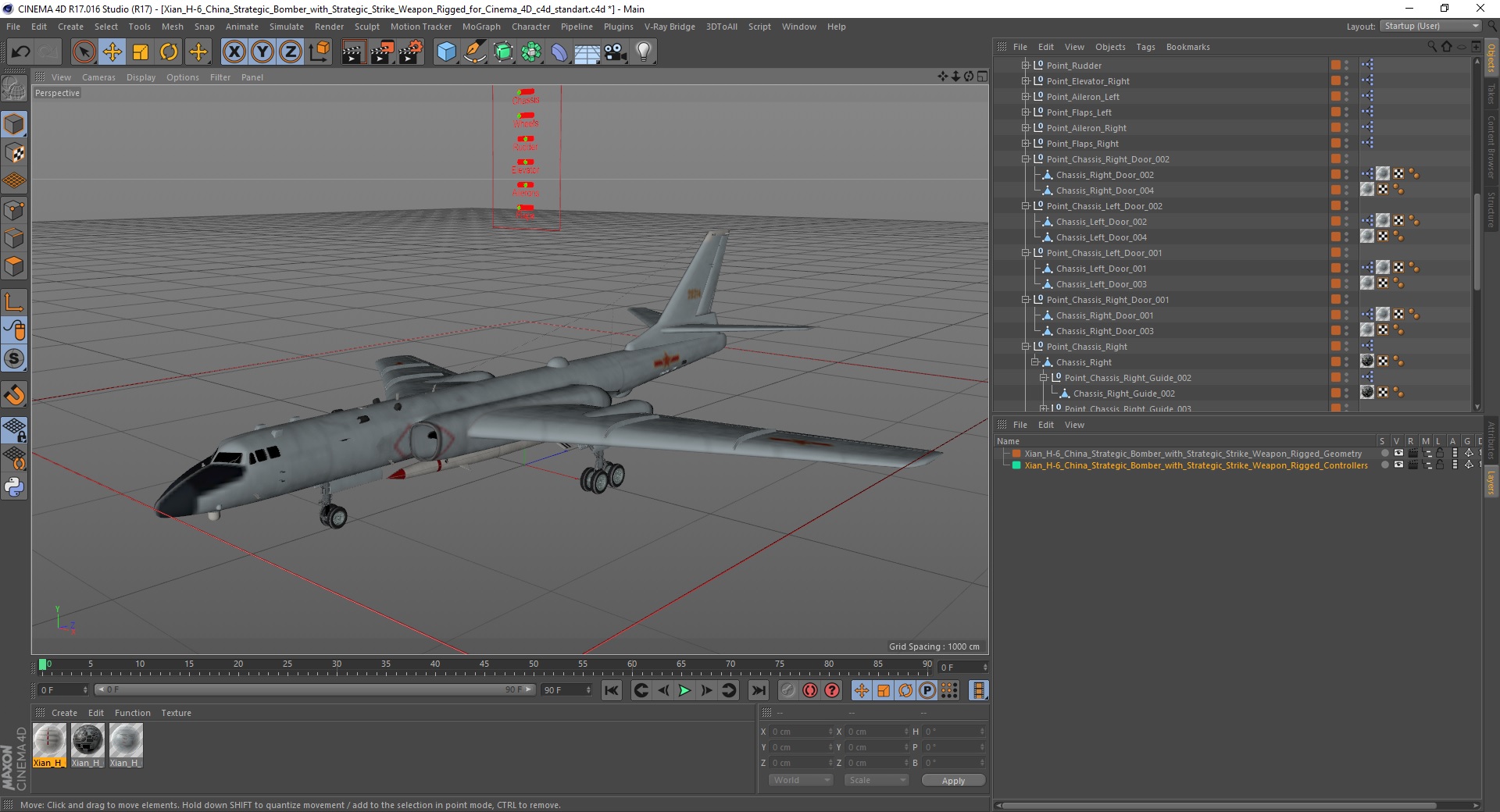The width and height of the screenshot is (1500, 812).
Task: Toggle visibility dots for Chassis_Left_Door_004
Action: coord(1346,237)
